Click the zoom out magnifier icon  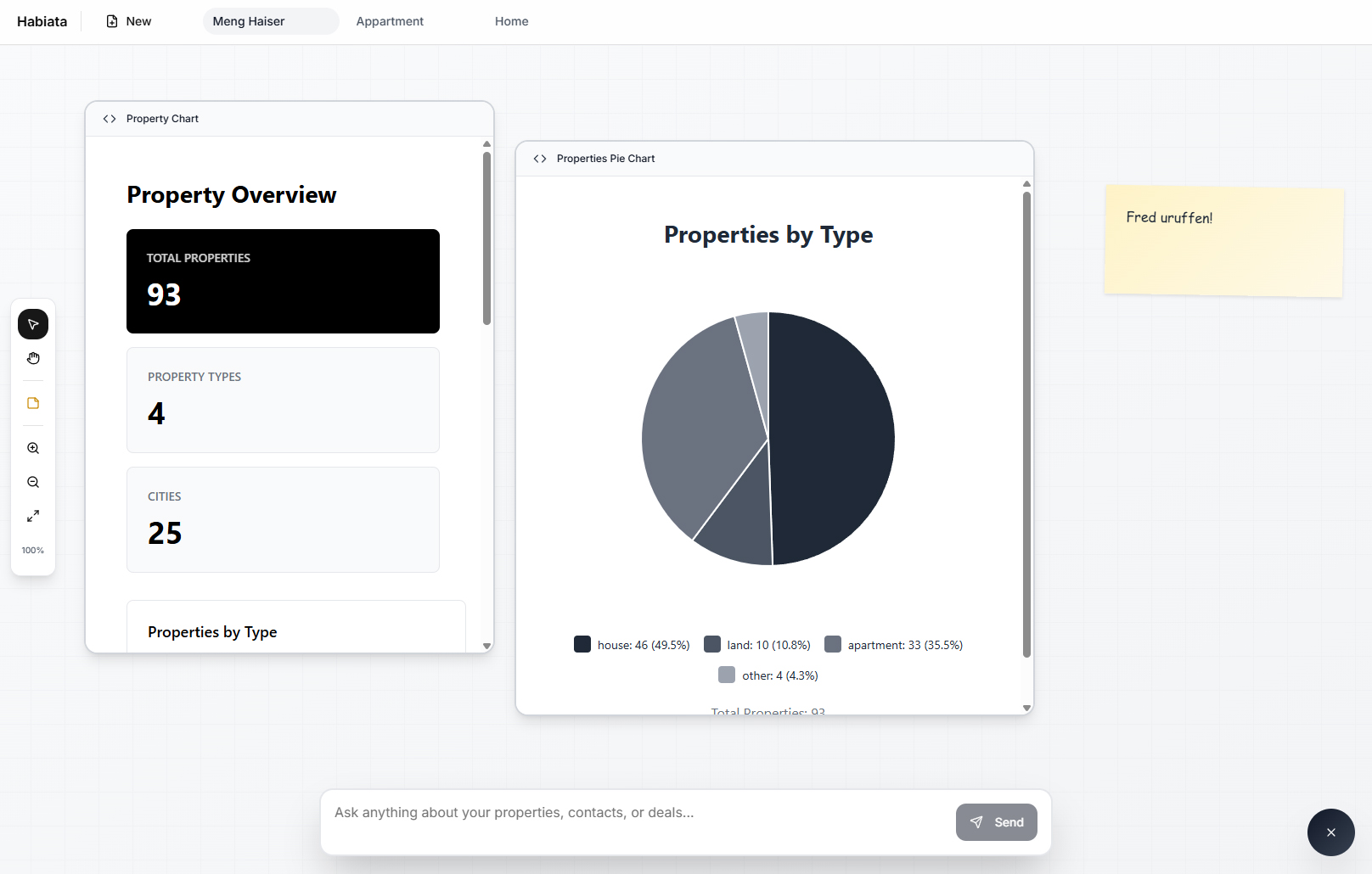point(32,481)
